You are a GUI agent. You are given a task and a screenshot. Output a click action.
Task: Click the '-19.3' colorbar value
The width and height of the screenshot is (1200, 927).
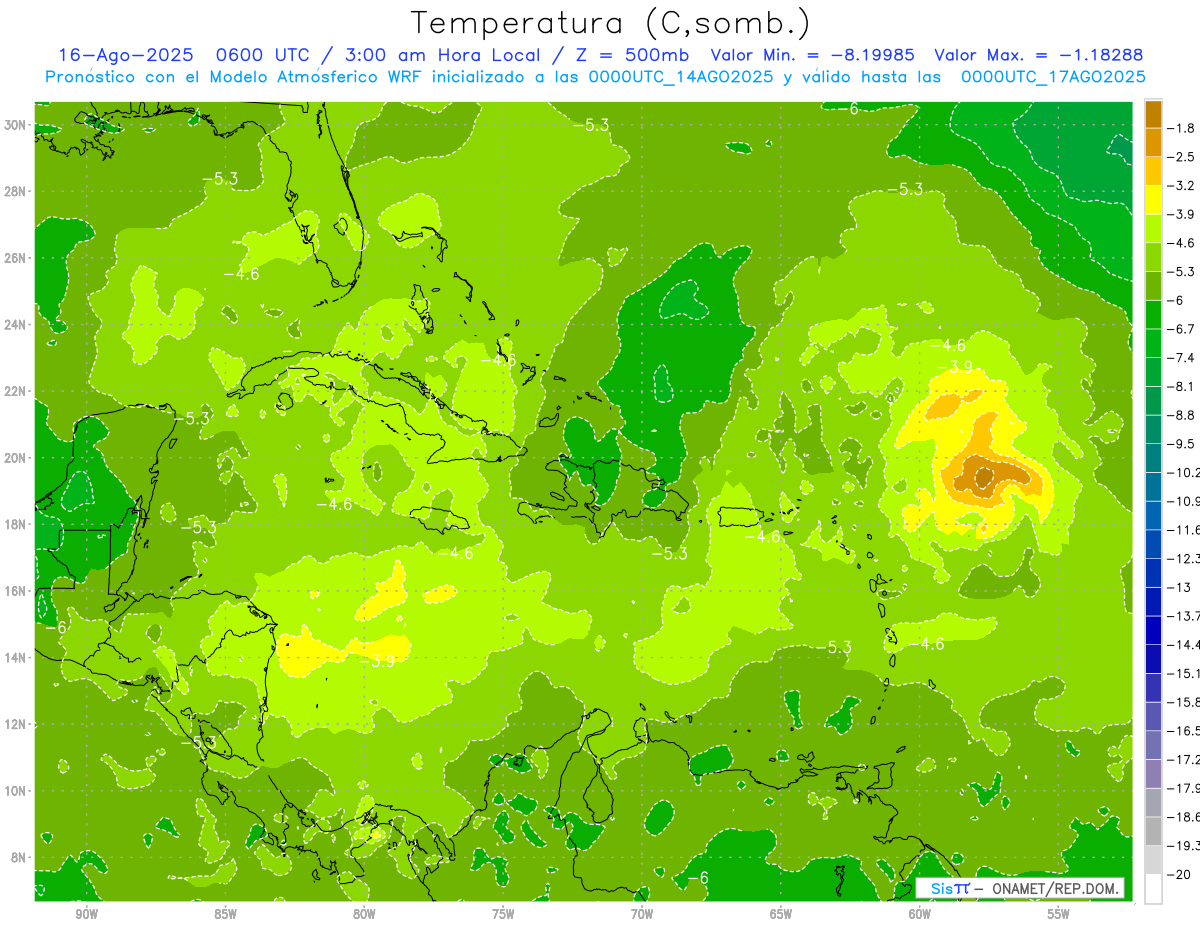(1184, 846)
